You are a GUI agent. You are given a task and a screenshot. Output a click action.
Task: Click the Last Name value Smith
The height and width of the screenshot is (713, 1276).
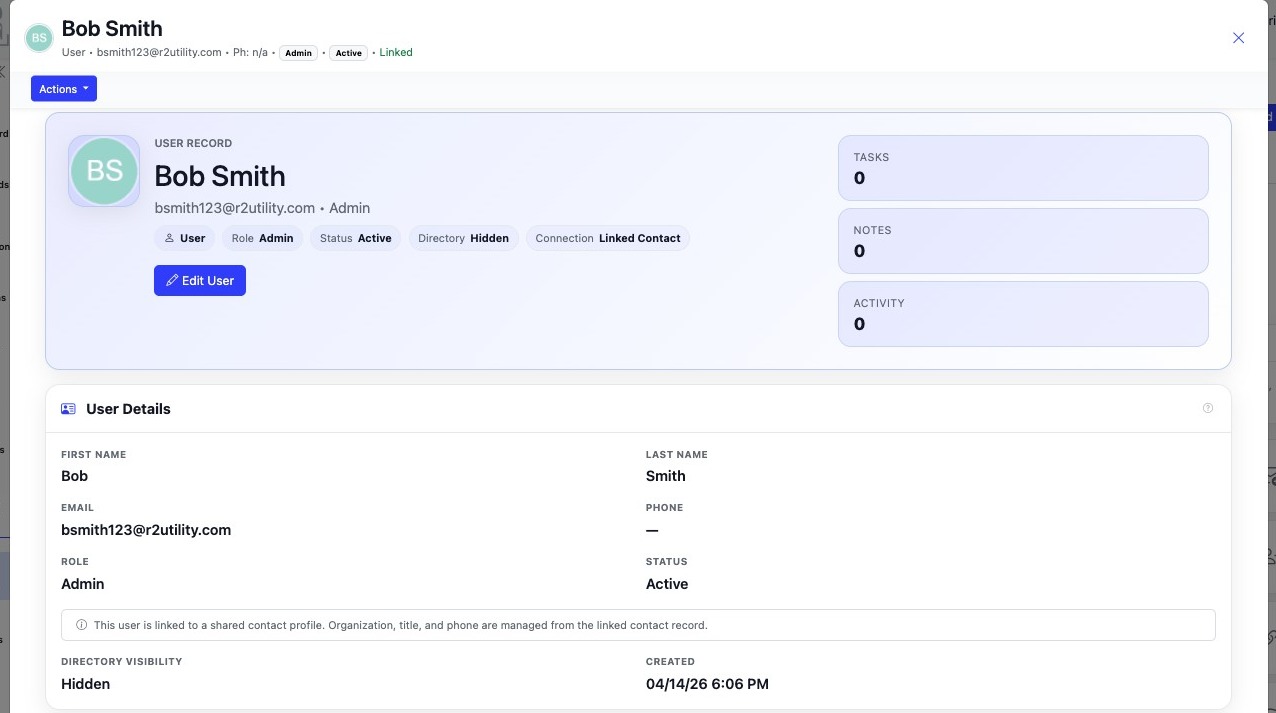666,476
